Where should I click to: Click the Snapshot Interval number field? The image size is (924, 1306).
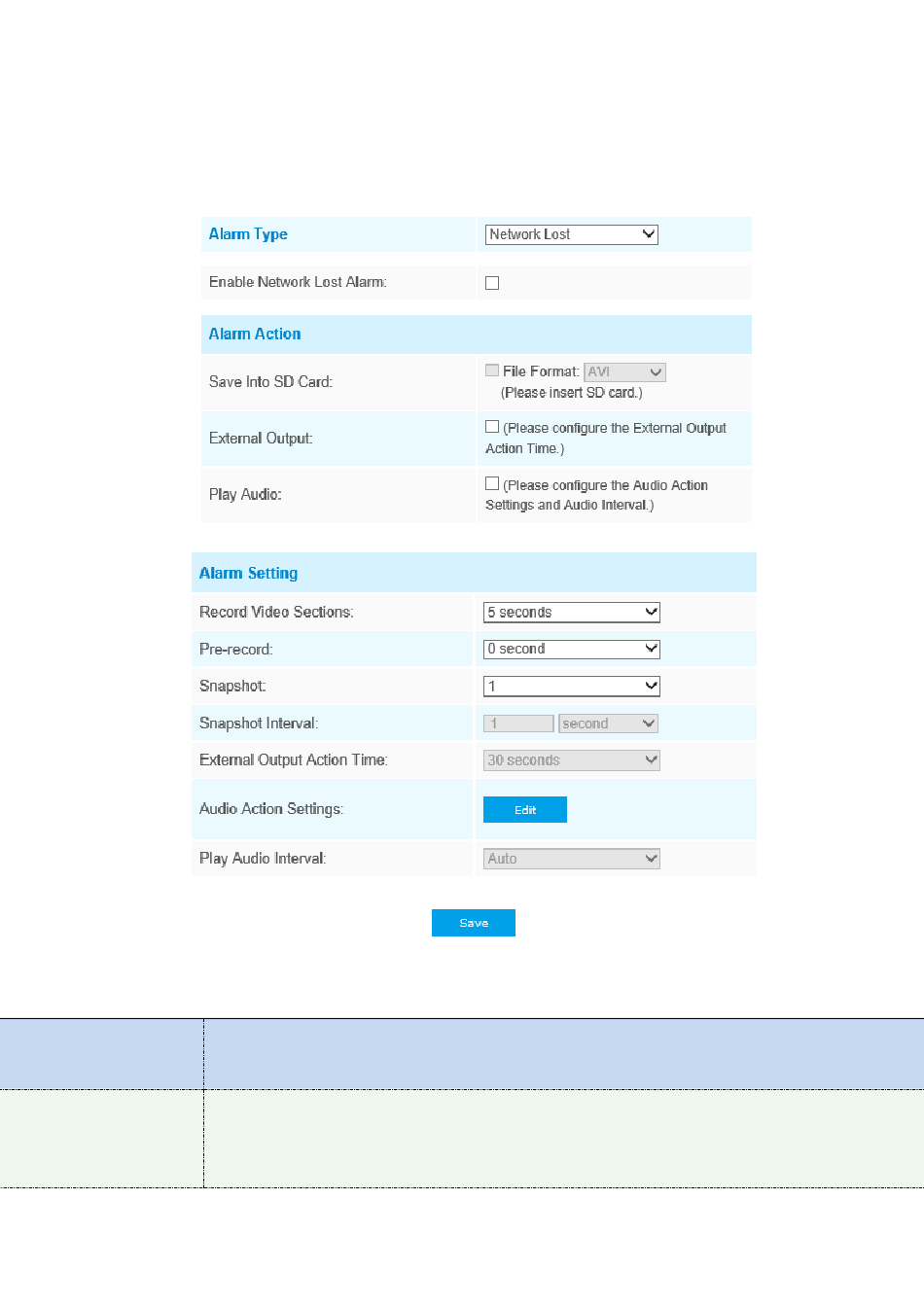[x=518, y=724]
